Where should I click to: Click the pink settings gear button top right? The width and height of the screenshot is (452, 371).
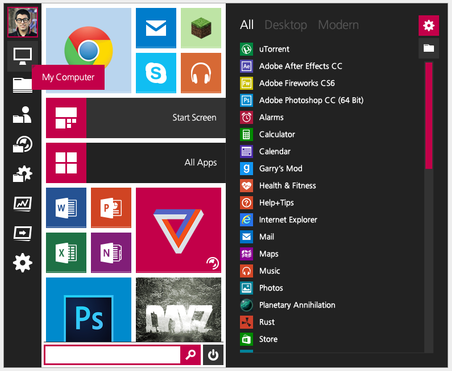point(429,25)
